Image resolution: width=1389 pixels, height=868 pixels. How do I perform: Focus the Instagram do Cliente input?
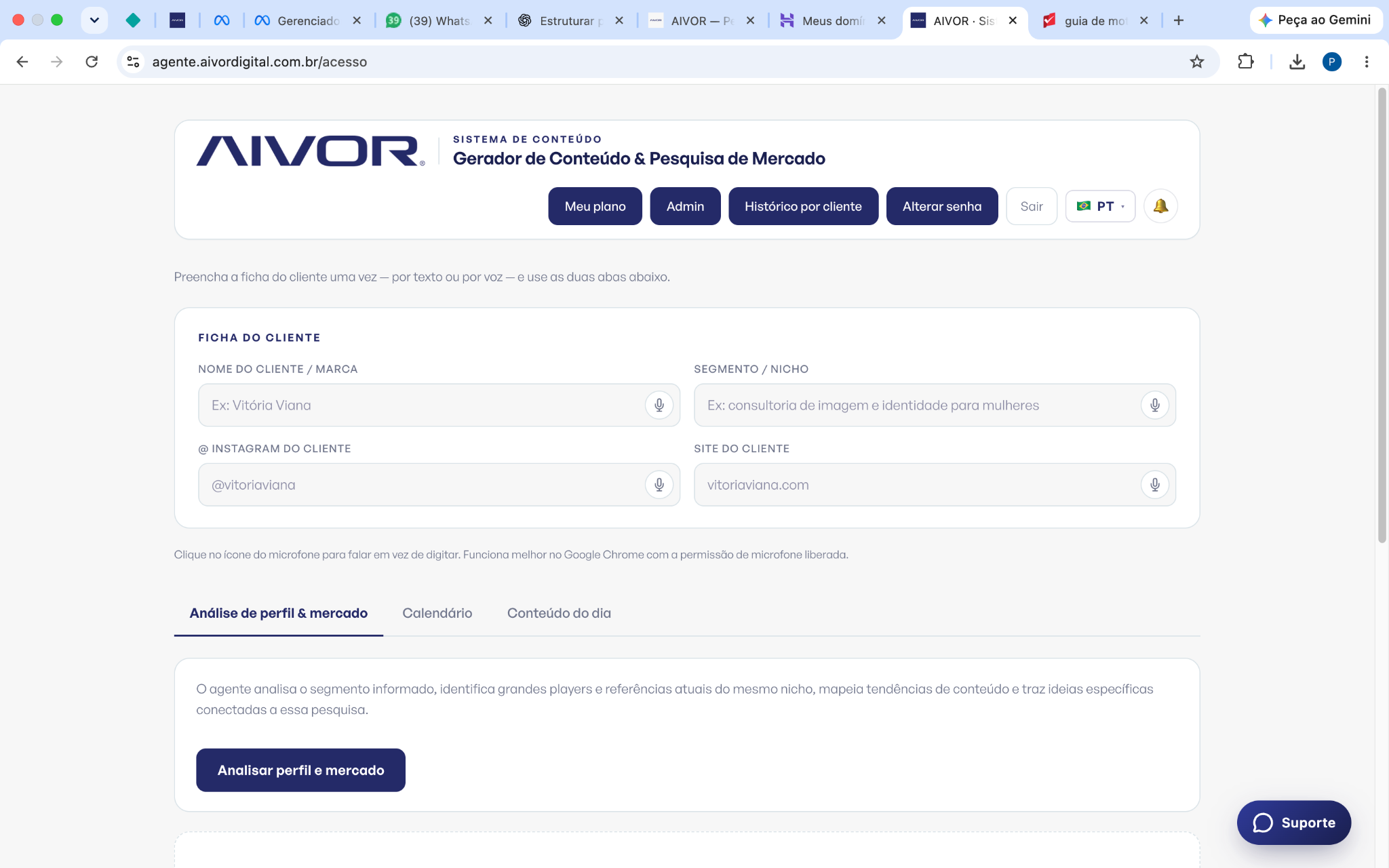tap(439, 485)
